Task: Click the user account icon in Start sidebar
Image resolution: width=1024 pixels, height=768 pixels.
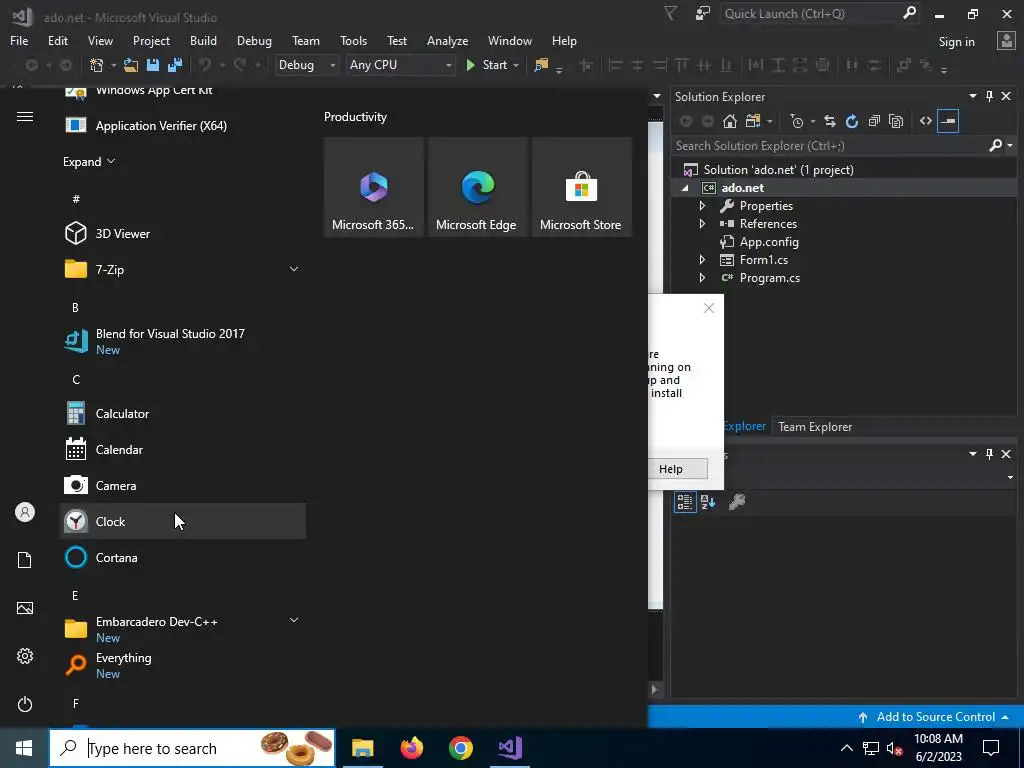Action: tap(25, 512)
